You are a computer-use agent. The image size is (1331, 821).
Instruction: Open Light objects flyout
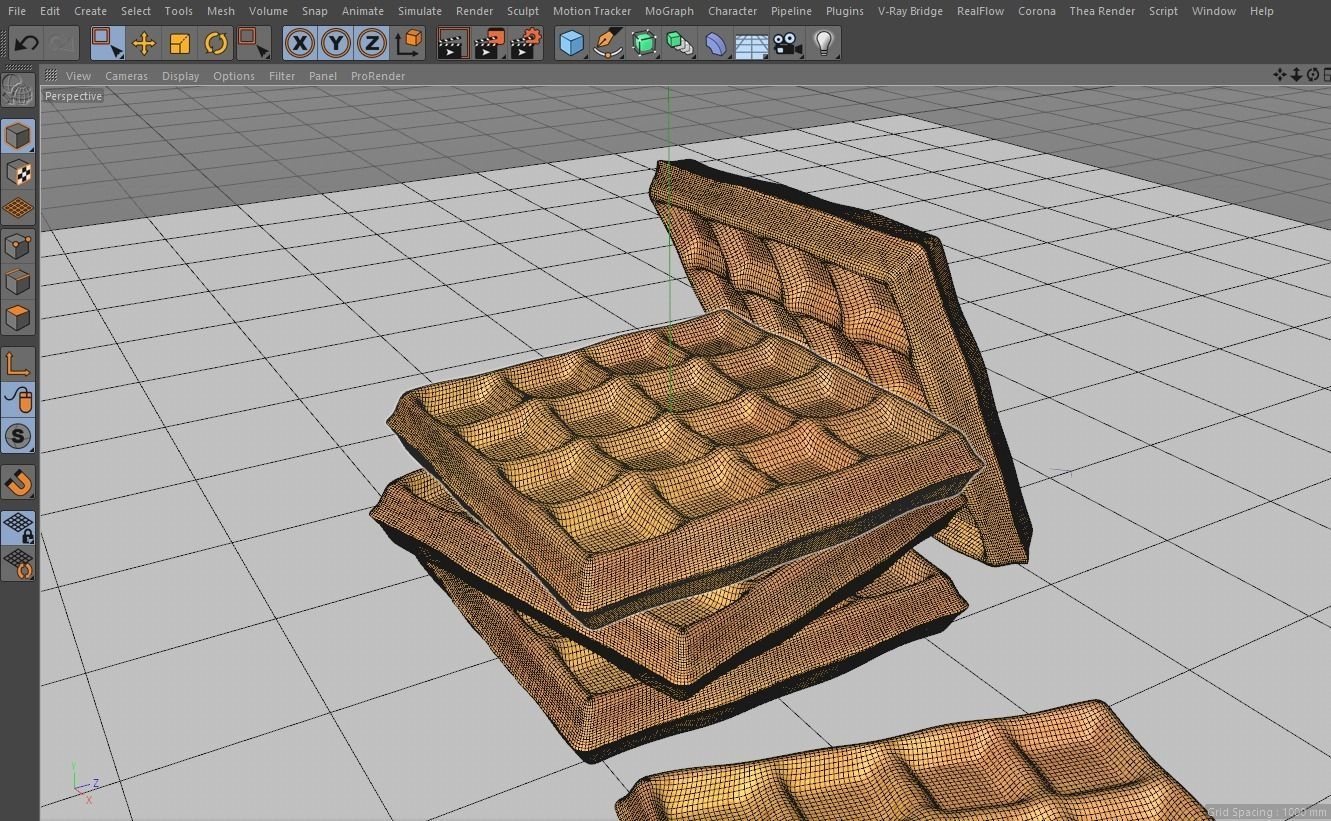tap(824, 43)
